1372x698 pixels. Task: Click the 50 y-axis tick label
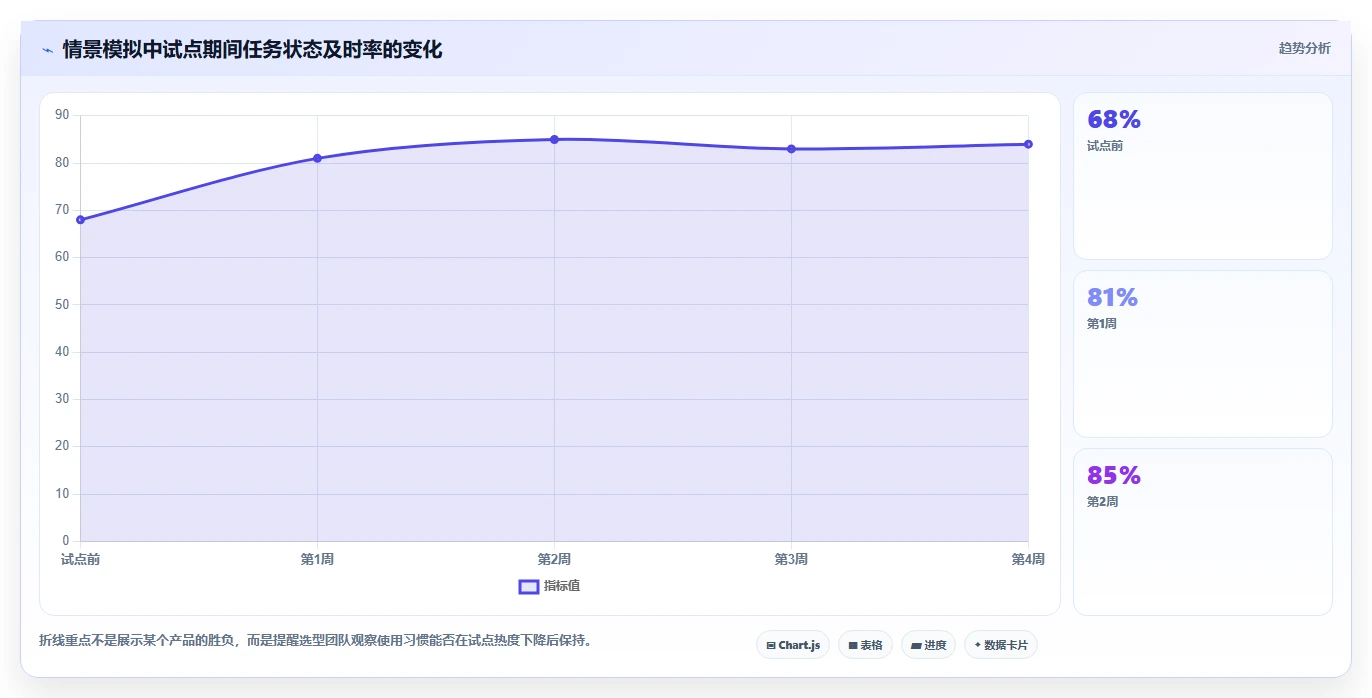(62, 304)
